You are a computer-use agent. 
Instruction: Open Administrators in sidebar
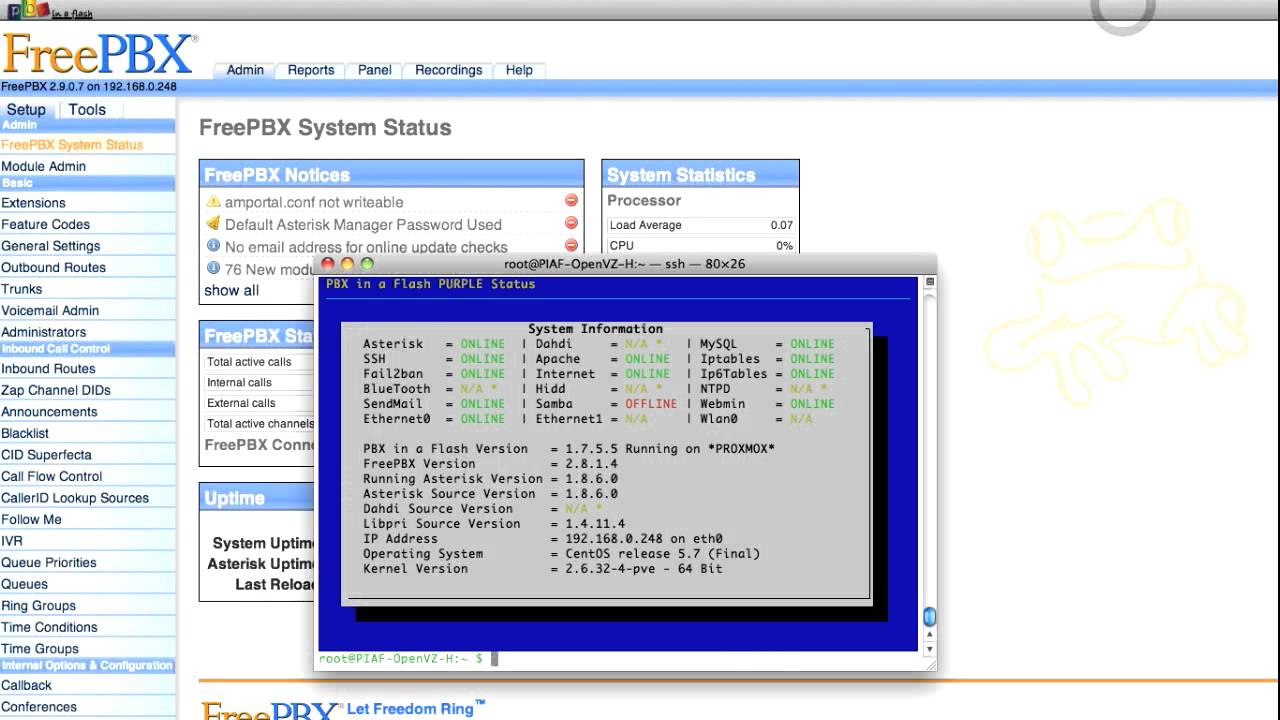click(44, 332)
